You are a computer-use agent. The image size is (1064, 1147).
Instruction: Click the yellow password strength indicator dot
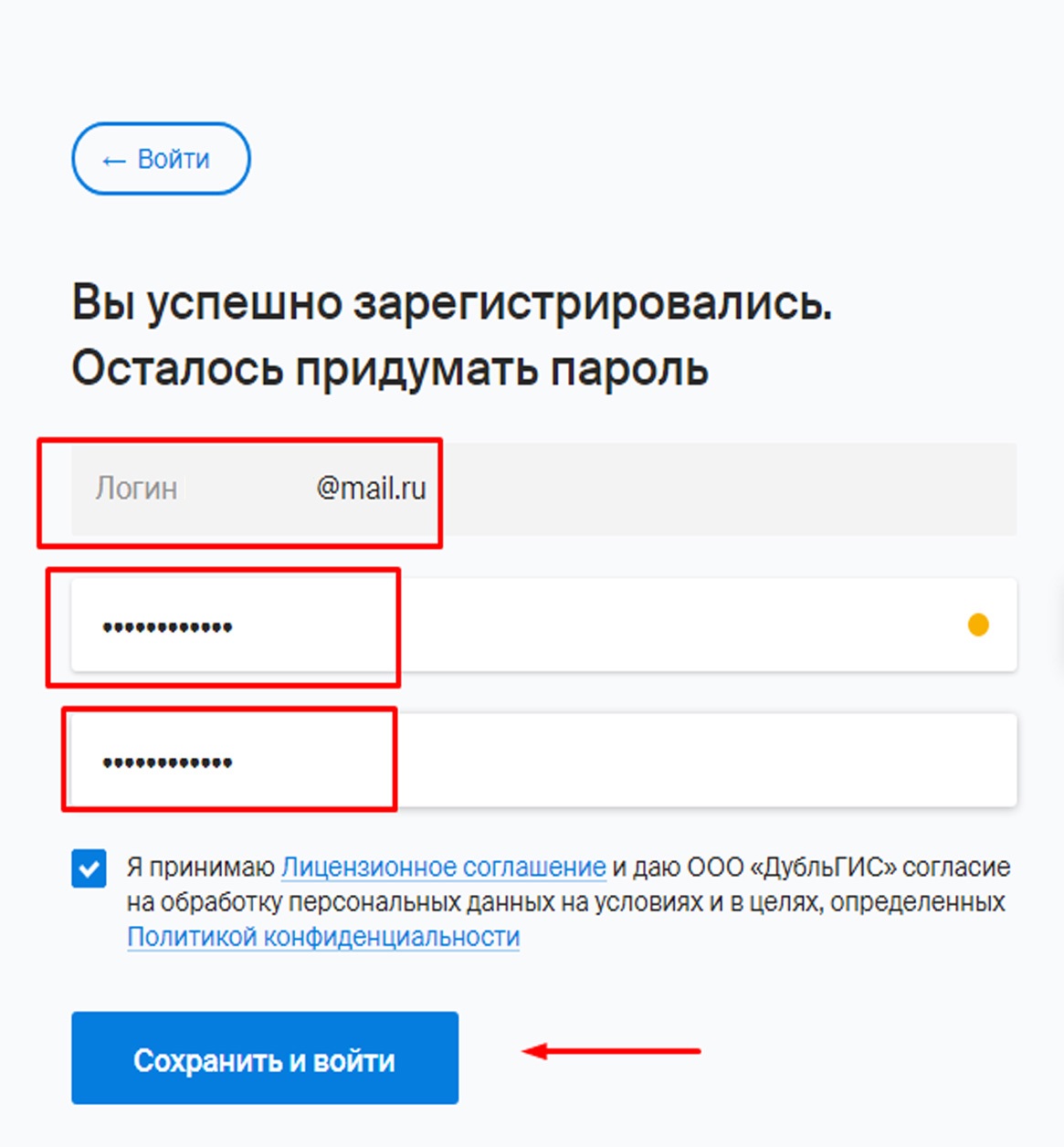[978, 625]
